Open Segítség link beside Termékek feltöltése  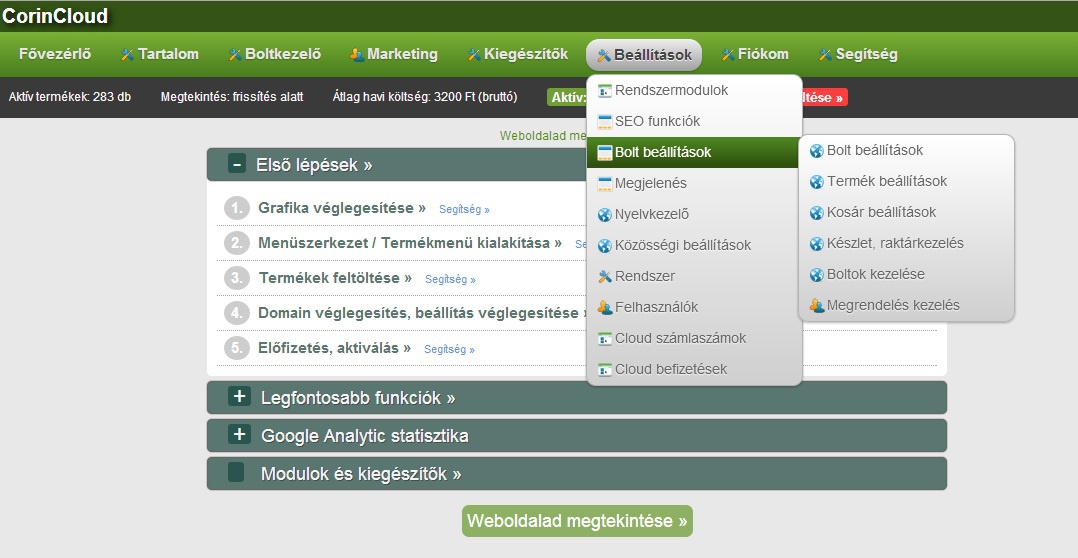450,280
